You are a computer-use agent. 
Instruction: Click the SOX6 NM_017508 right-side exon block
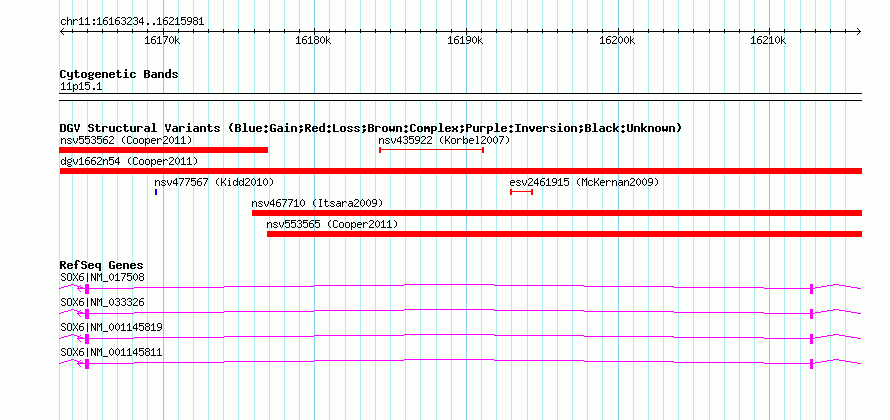812,289
